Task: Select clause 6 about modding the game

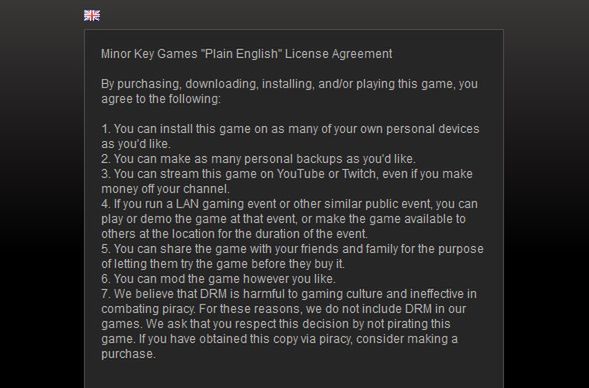Action: [x=218, y=279]
